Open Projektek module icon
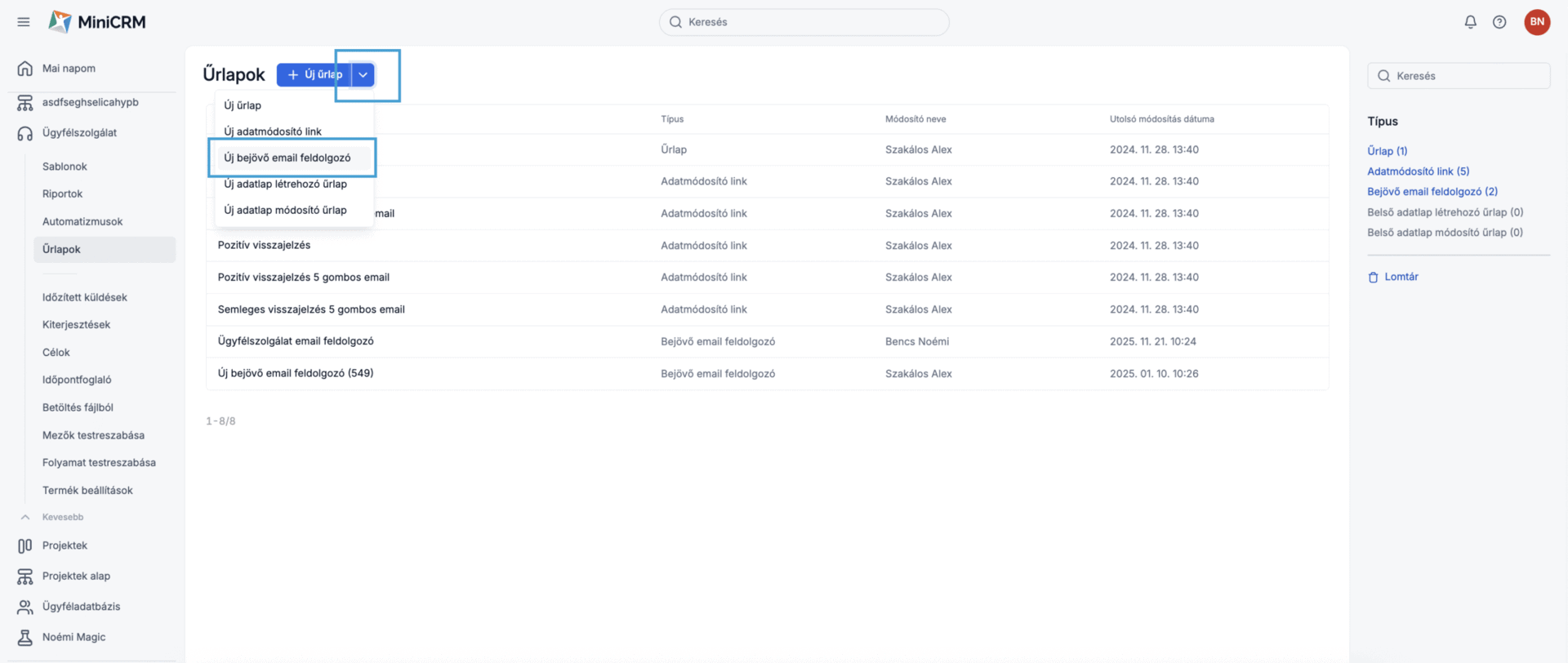The image size is (1568, 663). pyautogui.click(x=25, y=545)
